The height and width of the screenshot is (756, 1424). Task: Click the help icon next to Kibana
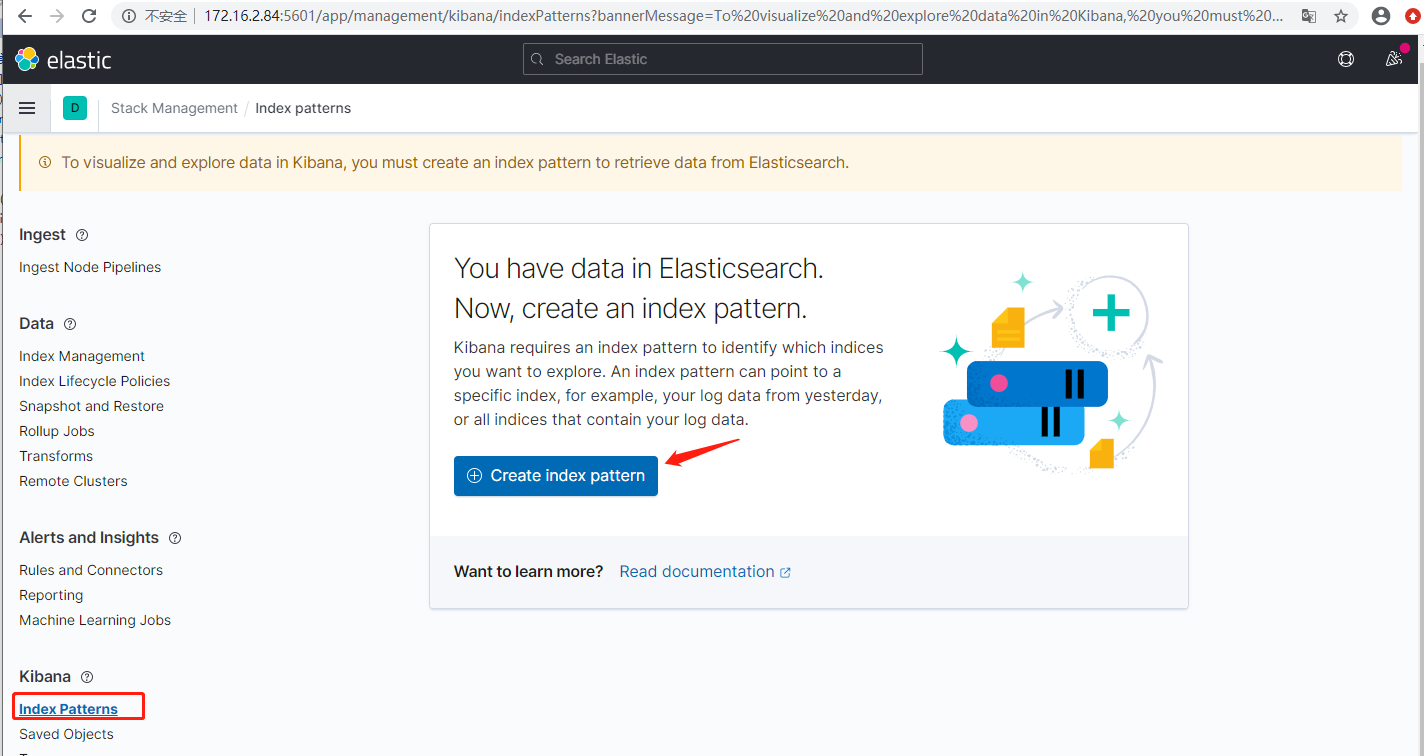pos(87,677)
